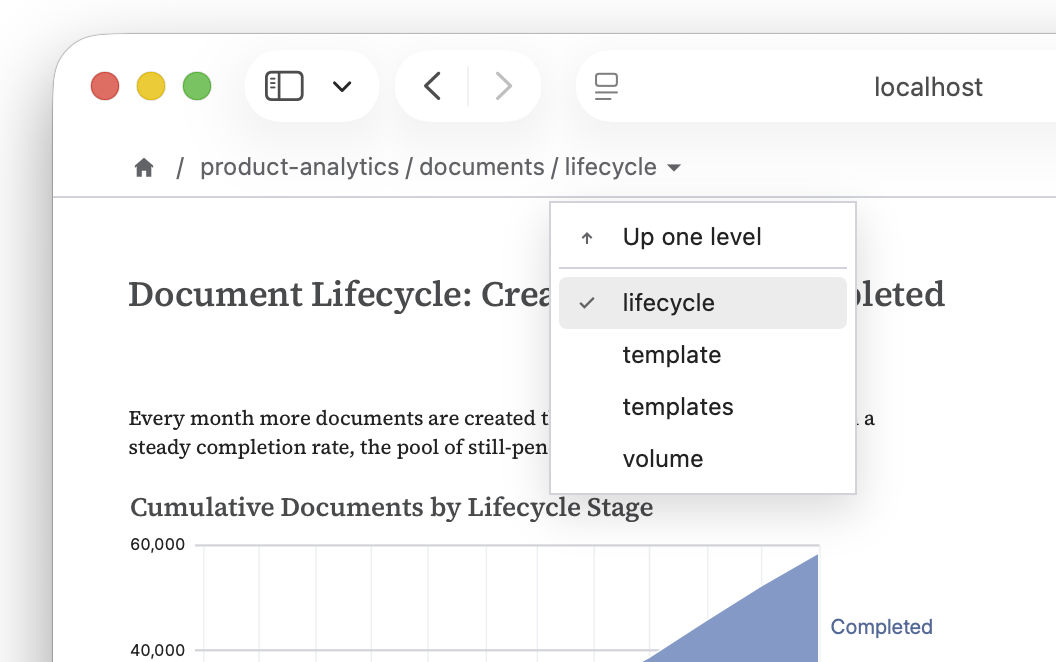Click the lifecycle breadcrumb text
Screen dimensions: 1056x662
point(610,167)
